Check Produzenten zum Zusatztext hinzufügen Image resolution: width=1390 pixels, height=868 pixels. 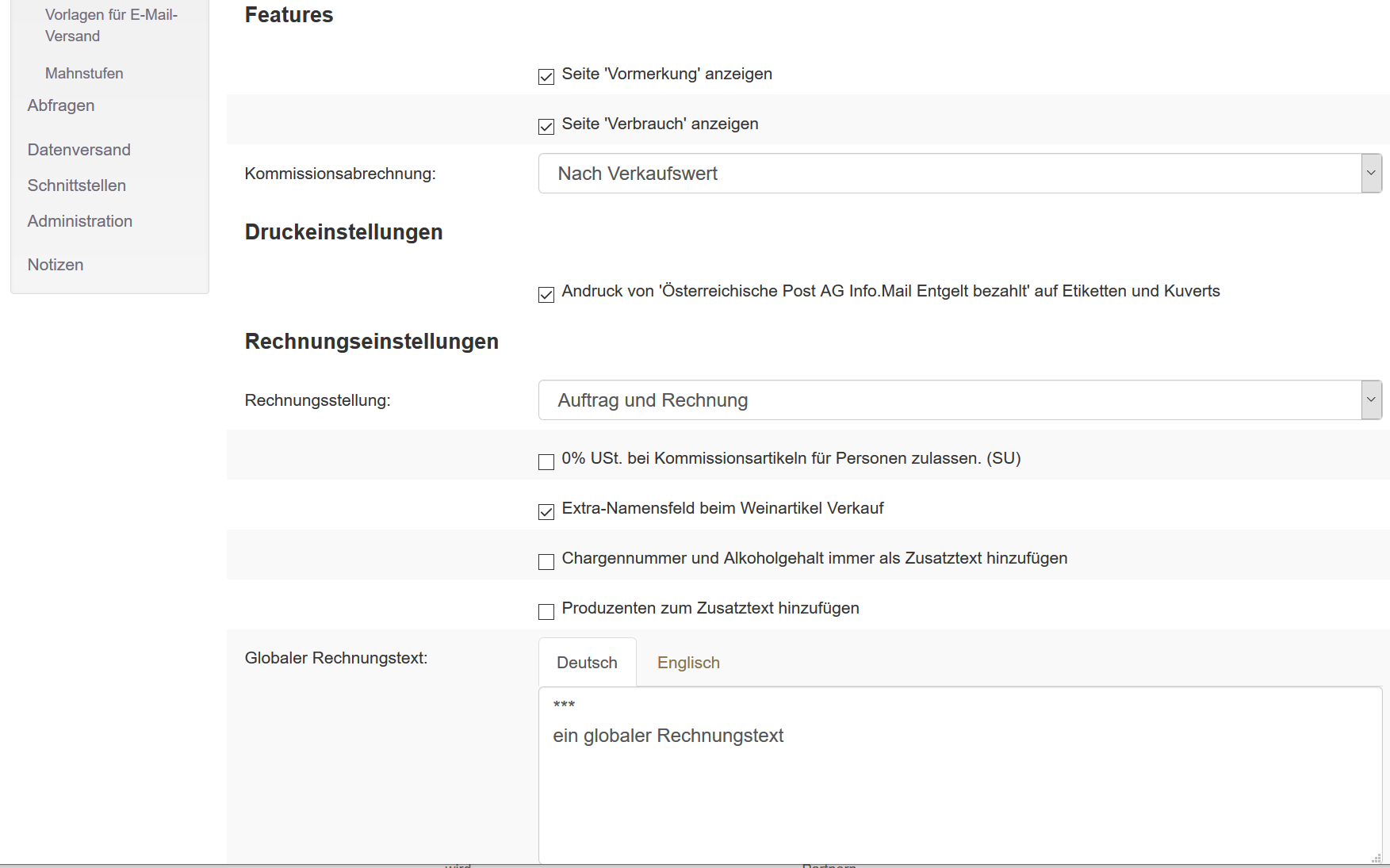[546, 612]
